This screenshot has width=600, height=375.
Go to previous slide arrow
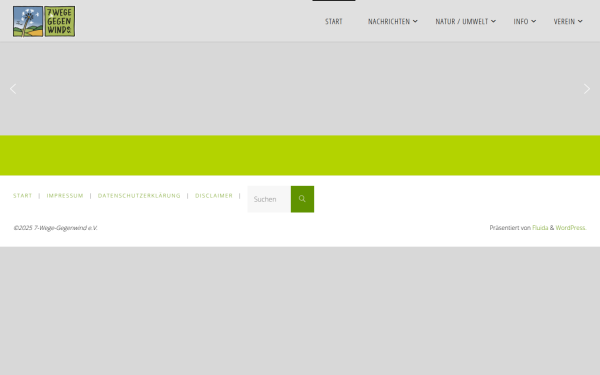[13, 89]
